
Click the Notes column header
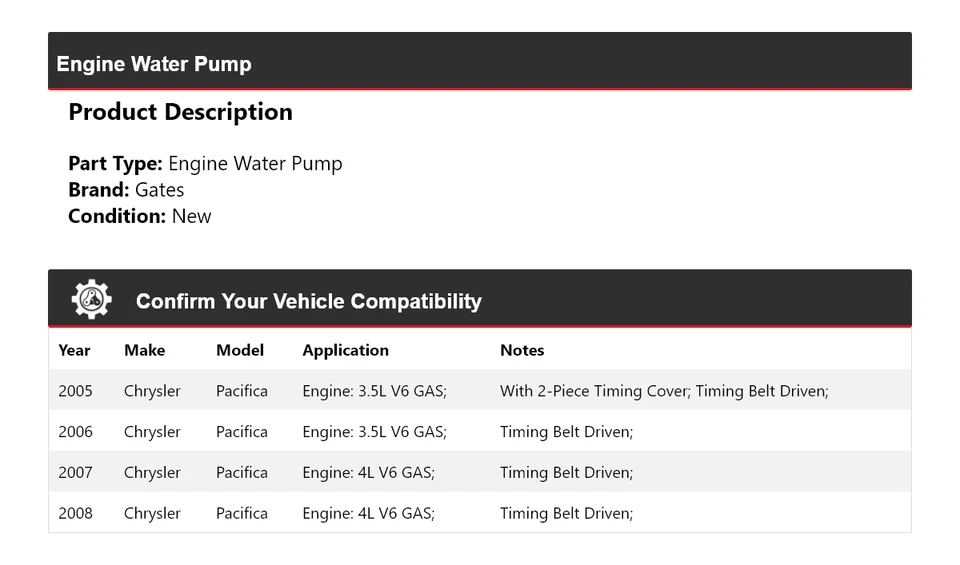pos(522,350)
